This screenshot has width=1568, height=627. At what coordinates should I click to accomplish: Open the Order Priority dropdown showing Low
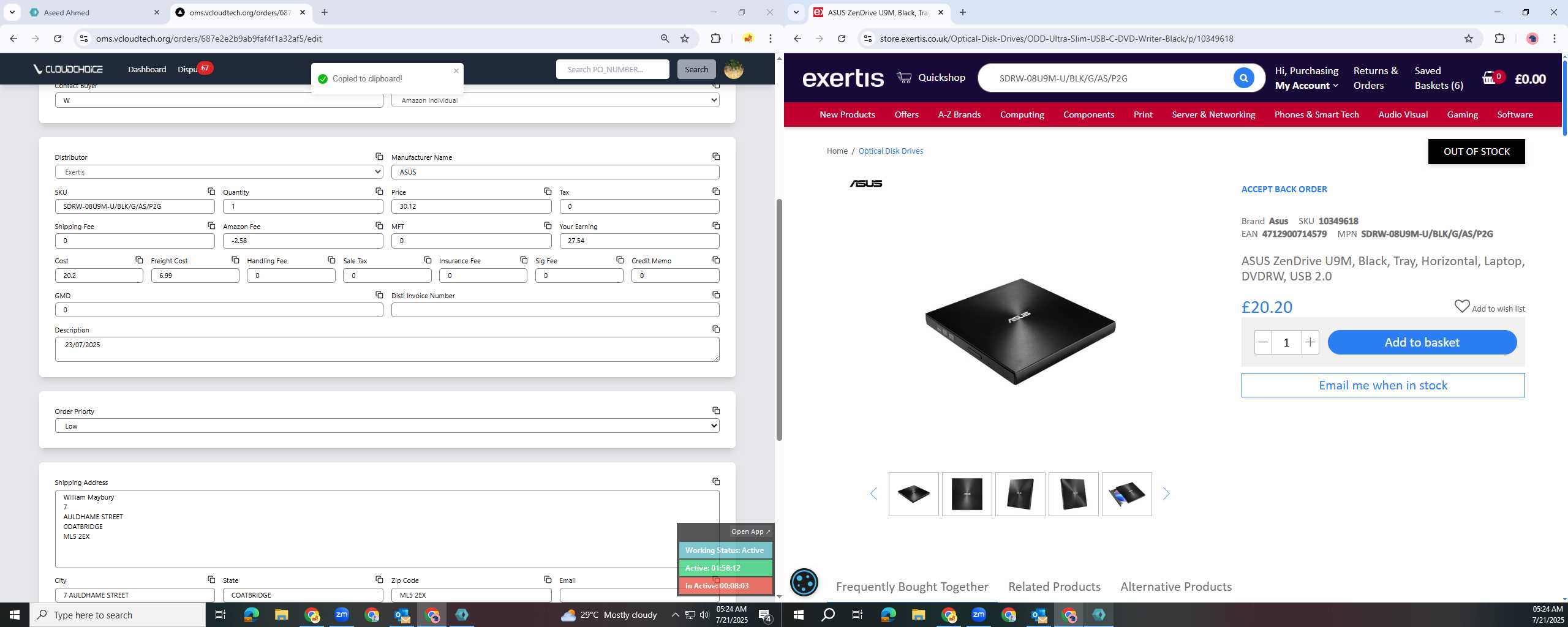[387, 426]
